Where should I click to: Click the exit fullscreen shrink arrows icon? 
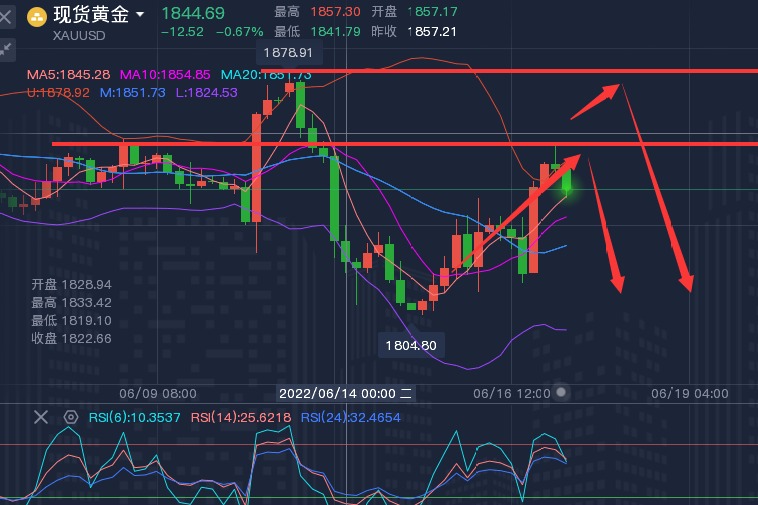click(8, 47)
